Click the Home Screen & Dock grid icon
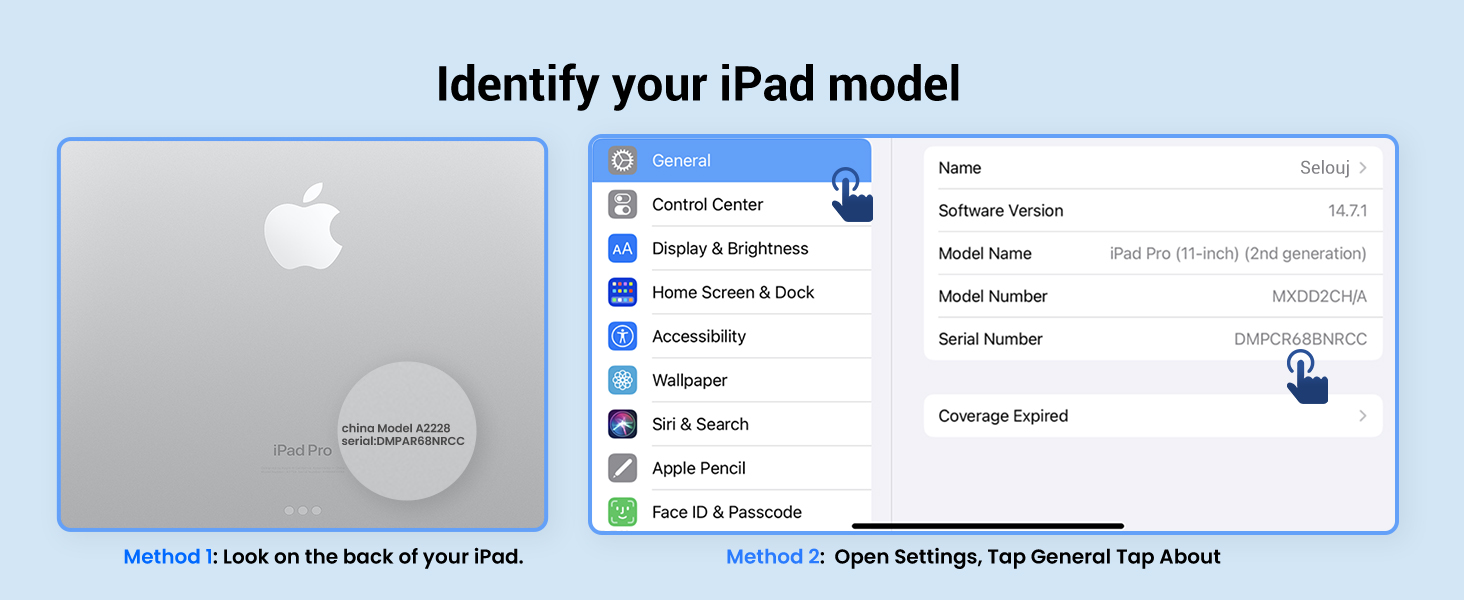Viewport: 1464px width, 600px height. click(x=622, y=292)
